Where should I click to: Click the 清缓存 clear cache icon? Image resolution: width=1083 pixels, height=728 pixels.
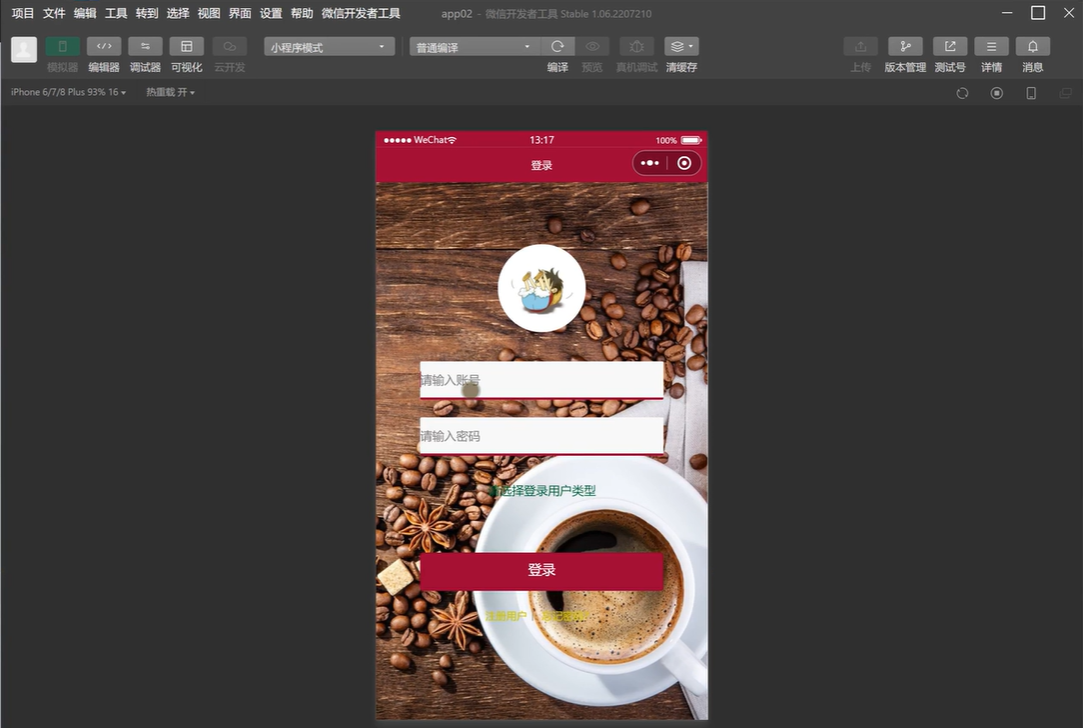681,47
